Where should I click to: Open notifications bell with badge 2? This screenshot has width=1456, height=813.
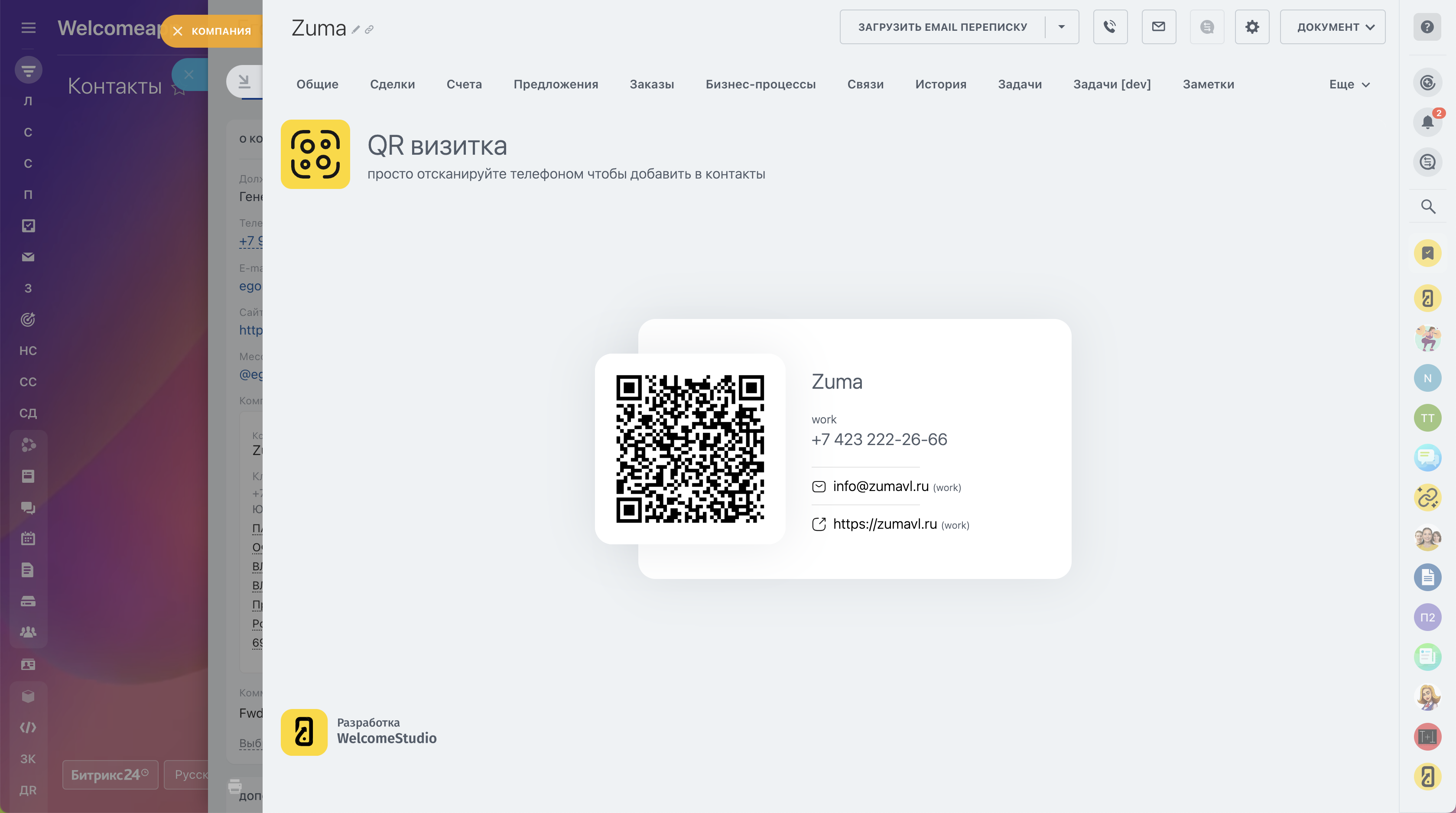click(1427, 121)
